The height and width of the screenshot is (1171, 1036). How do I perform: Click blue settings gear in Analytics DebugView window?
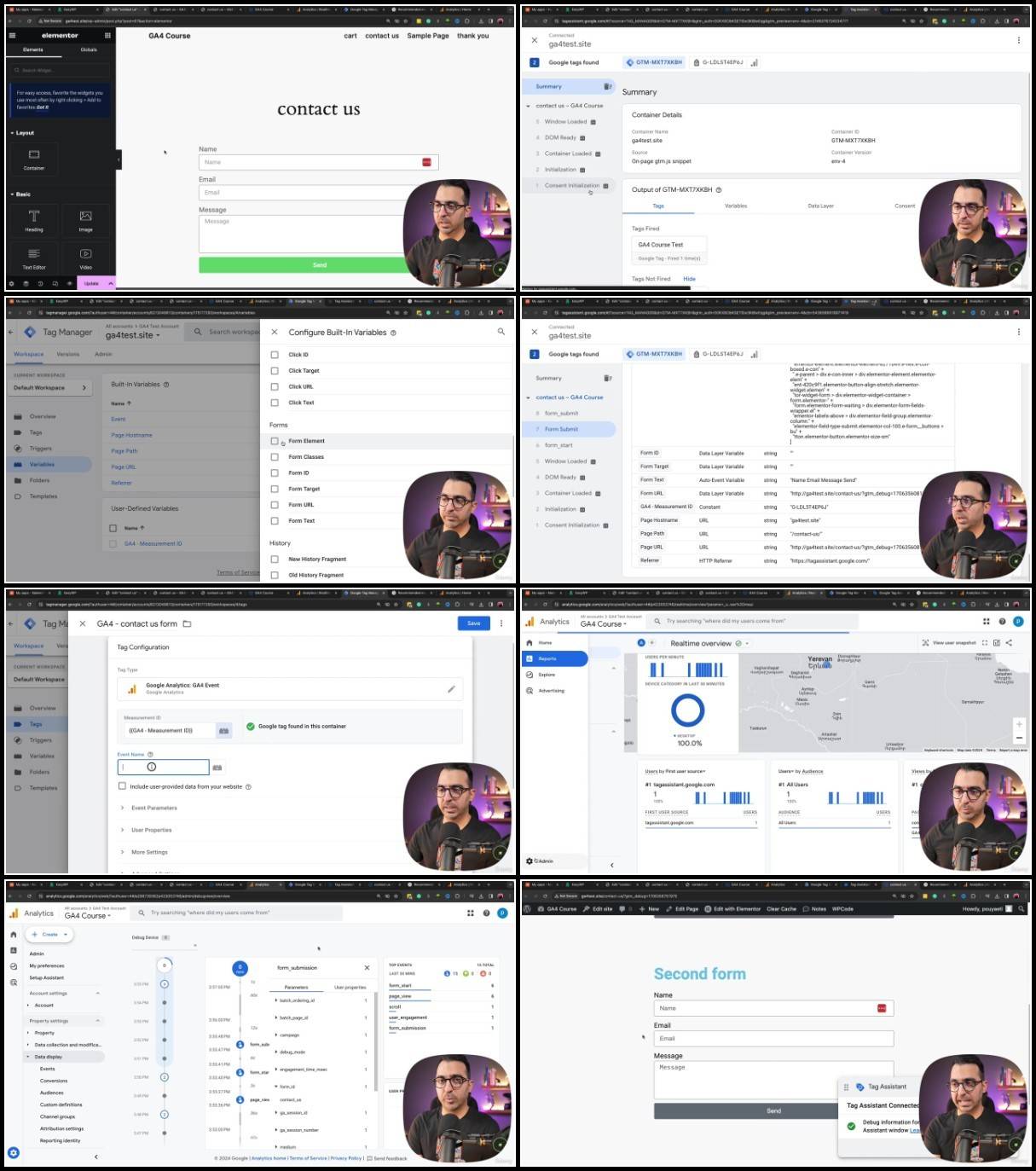[13, 1152]
